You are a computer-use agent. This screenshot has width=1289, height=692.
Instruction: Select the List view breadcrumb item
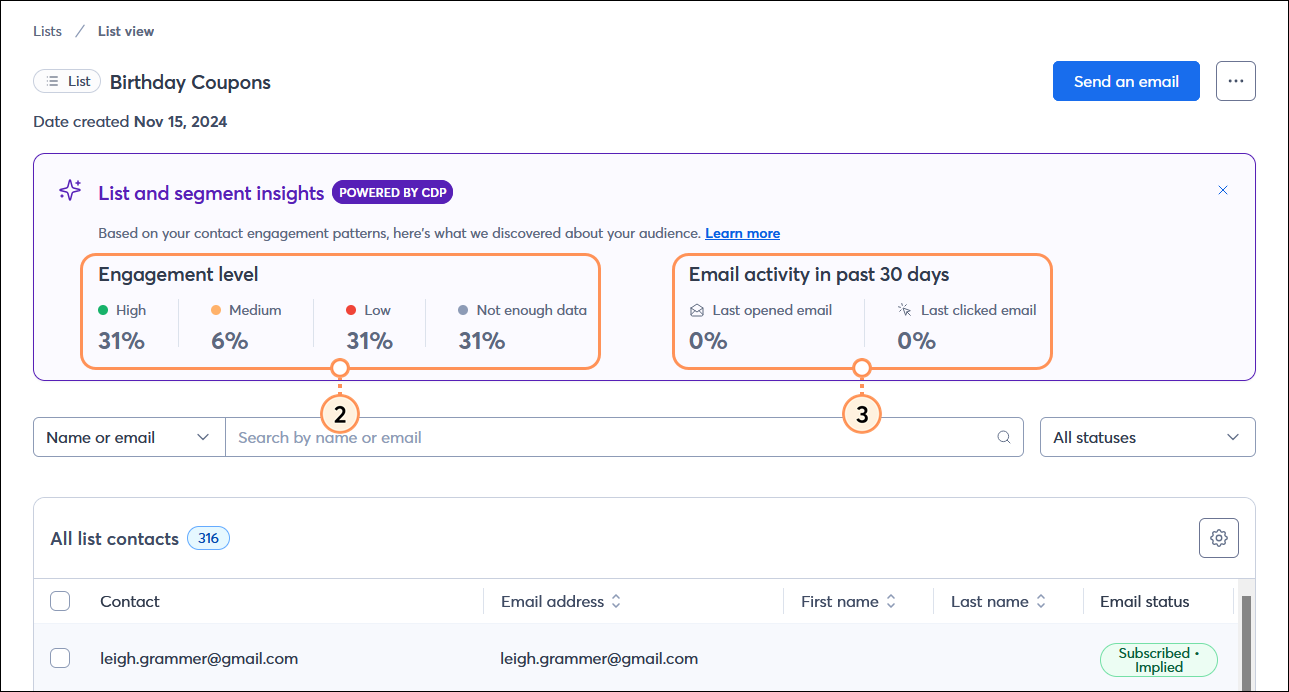(x=125, y=31)
